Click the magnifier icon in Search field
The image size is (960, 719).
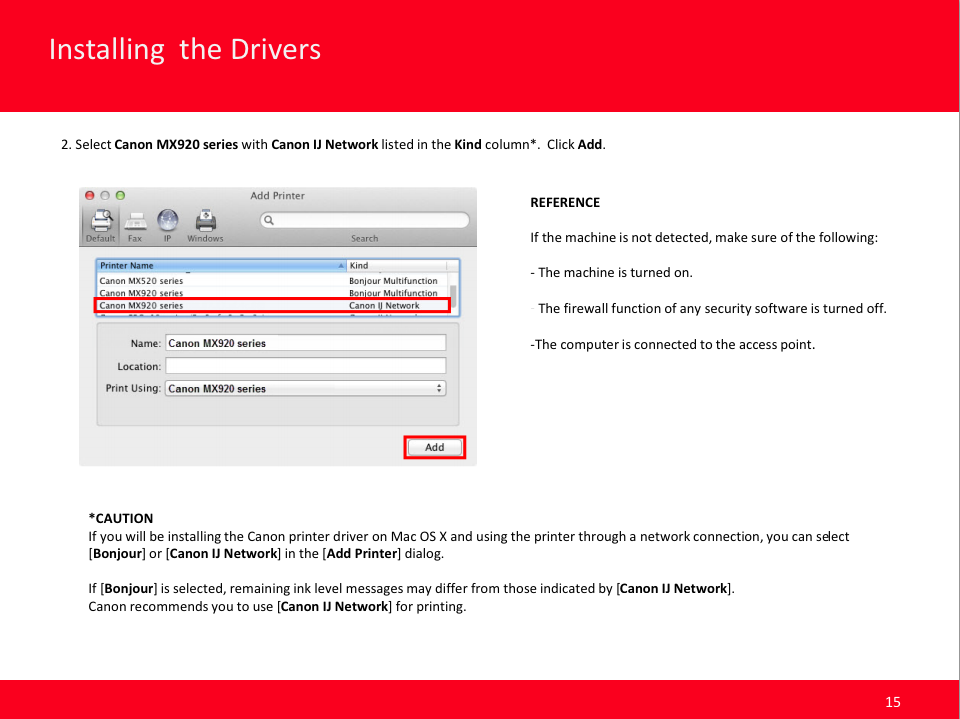coord(269,220)
